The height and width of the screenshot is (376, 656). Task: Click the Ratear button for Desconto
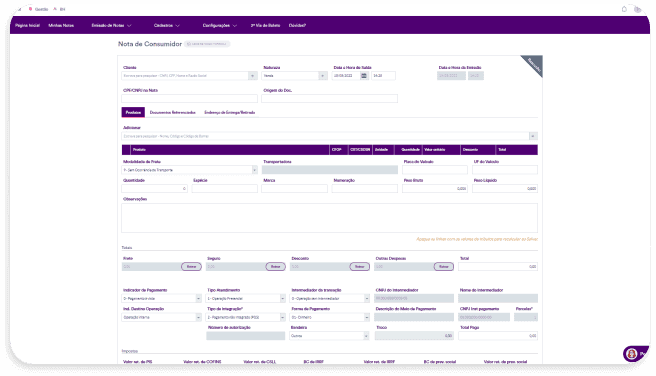pos(359,266)
